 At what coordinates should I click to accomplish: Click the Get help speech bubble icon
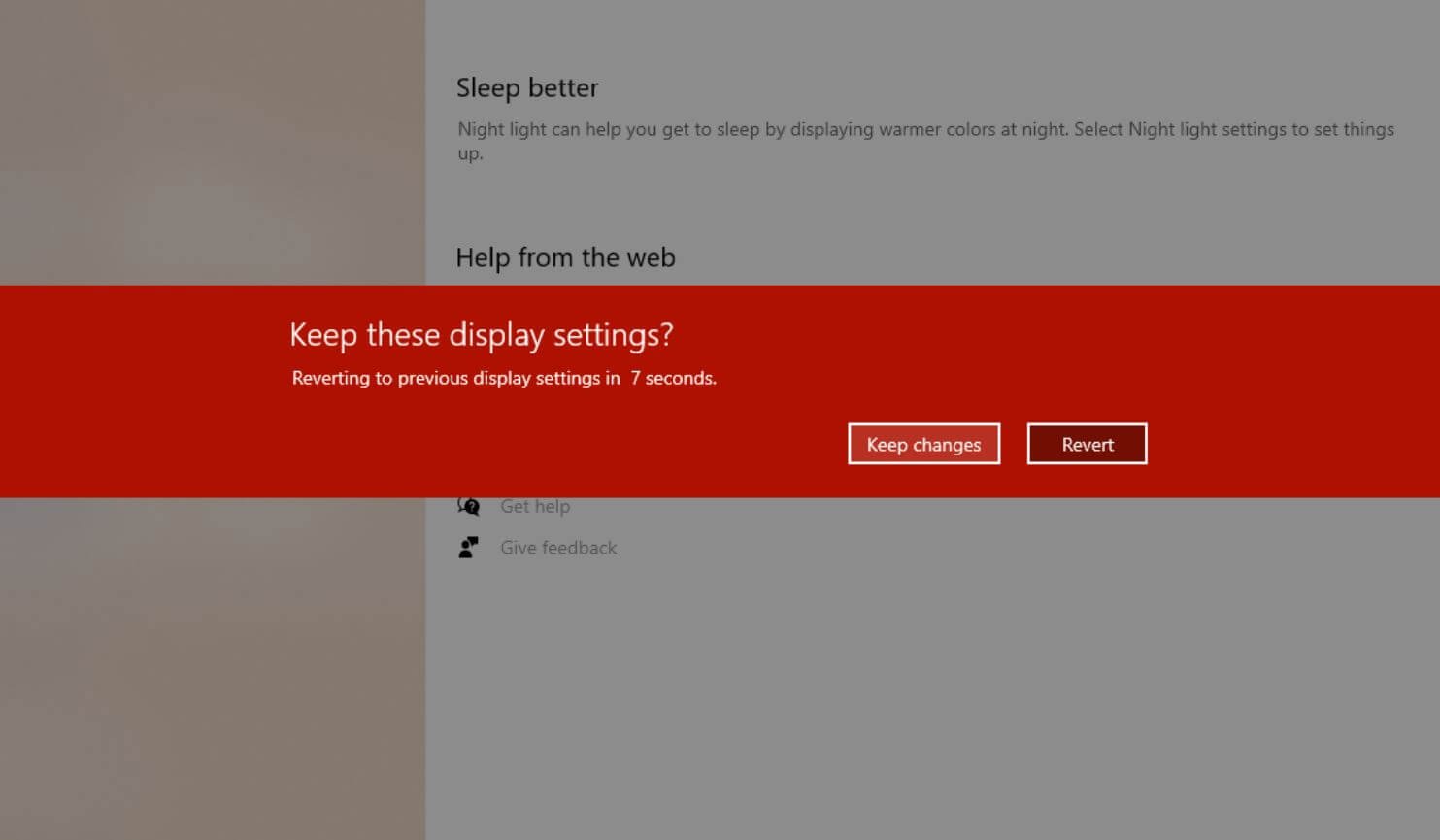coord(469,506)
